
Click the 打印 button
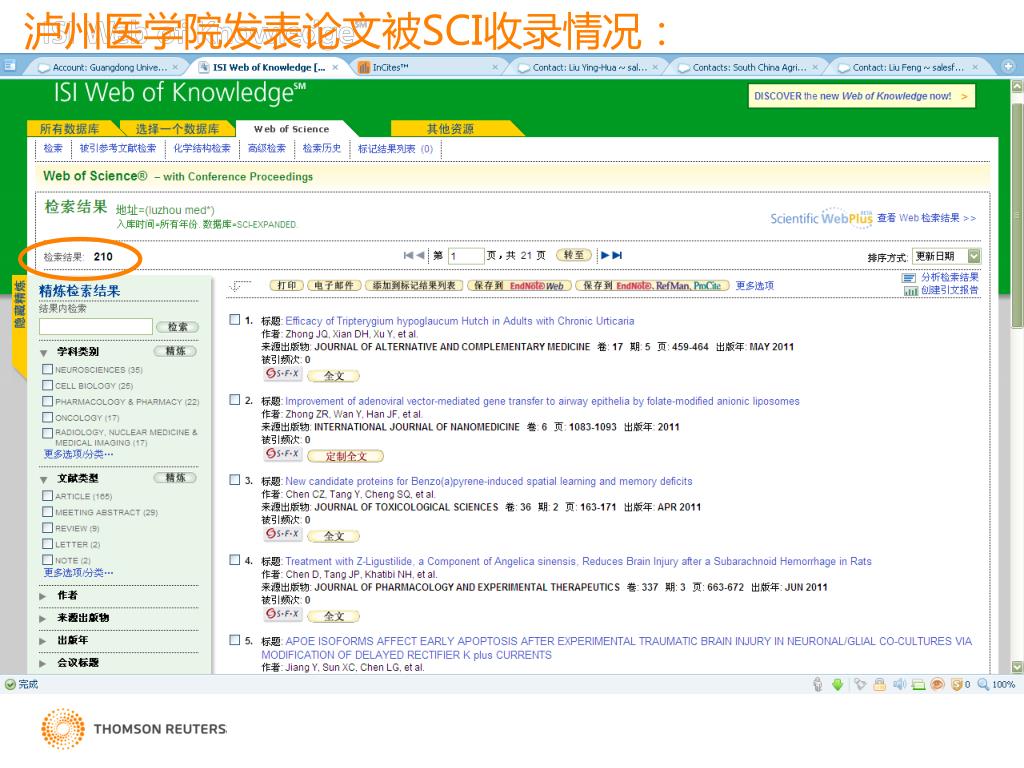[287, 286]
